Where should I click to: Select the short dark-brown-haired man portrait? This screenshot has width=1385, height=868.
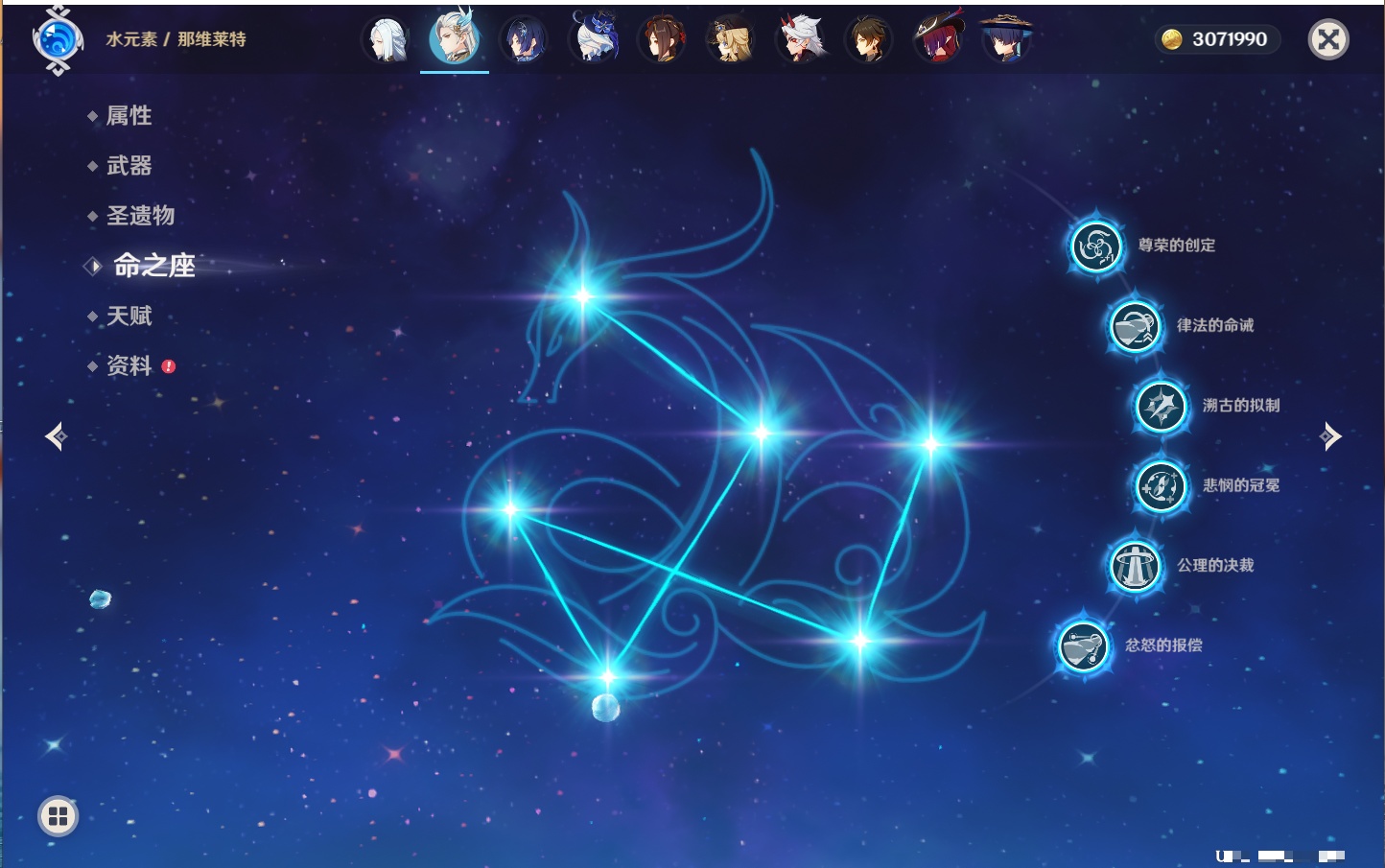(x=869, y=40)
